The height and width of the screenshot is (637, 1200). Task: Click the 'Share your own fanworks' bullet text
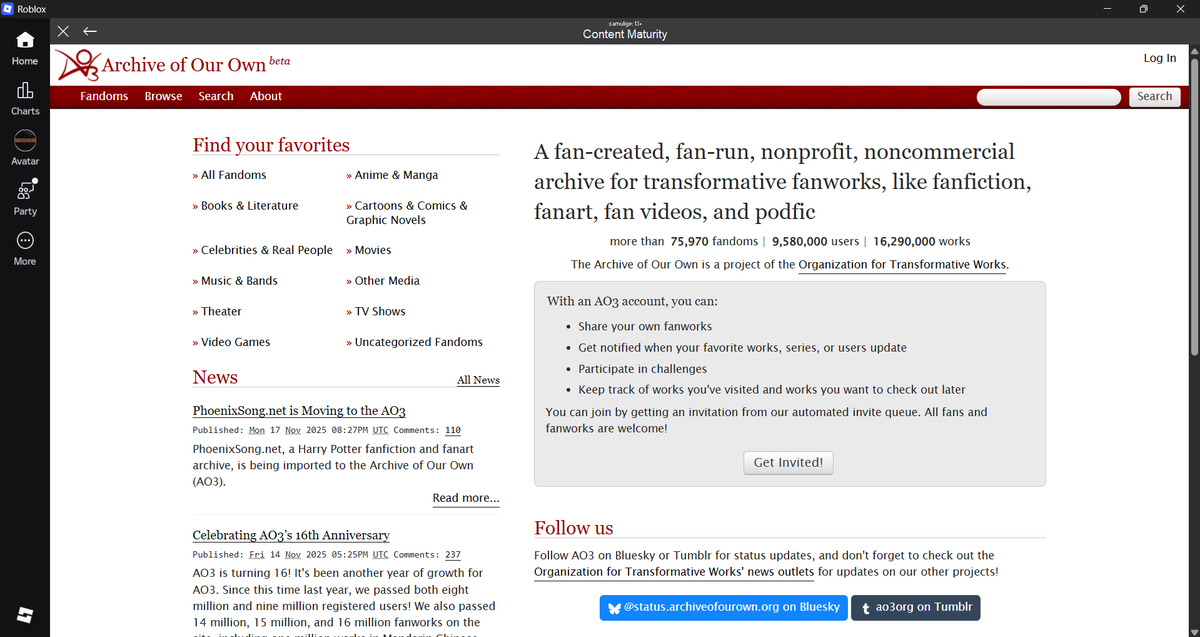pos(645,327)
